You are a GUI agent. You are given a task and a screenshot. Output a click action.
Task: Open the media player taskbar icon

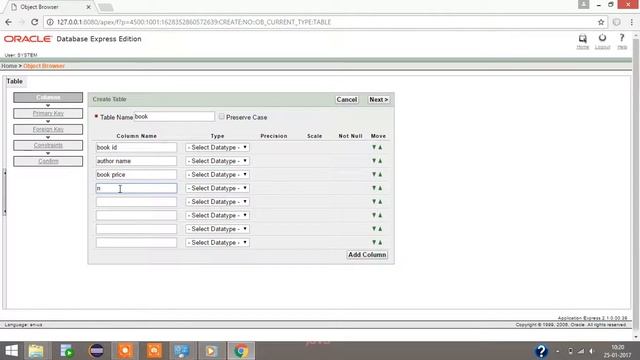(211, 351)
